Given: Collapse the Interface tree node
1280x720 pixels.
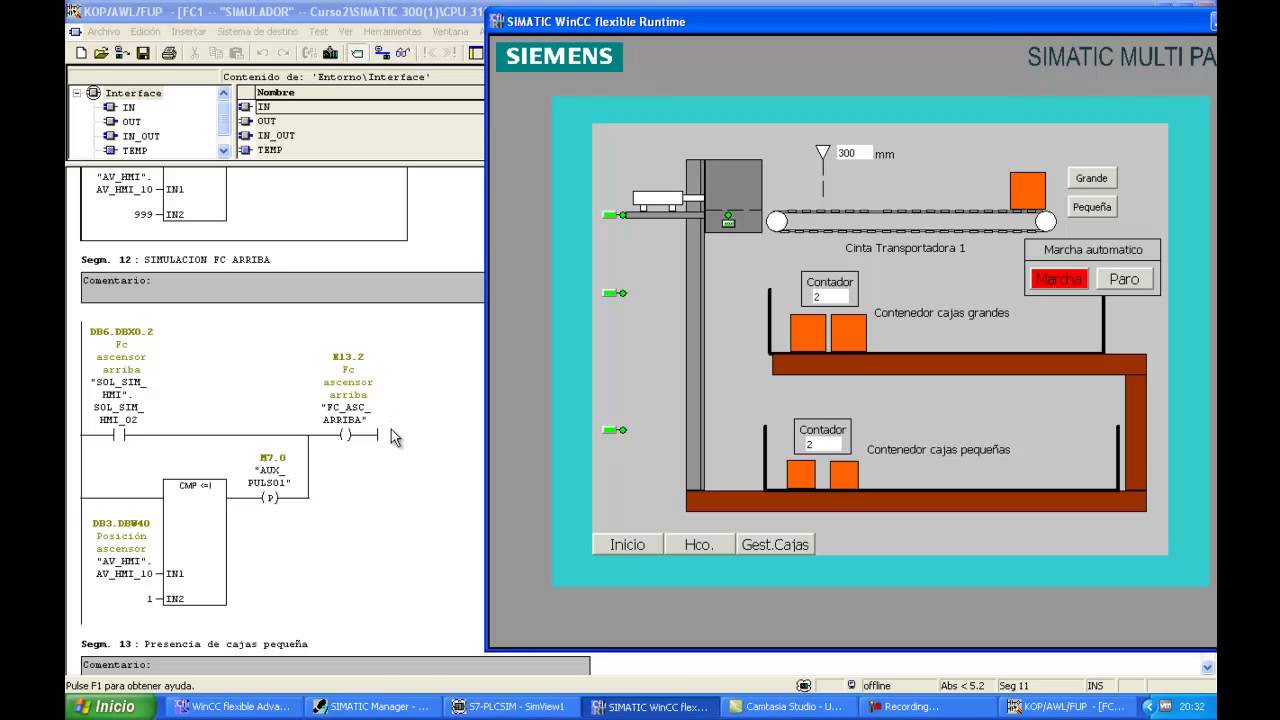Looking at the screenshot, I should 77,93.
